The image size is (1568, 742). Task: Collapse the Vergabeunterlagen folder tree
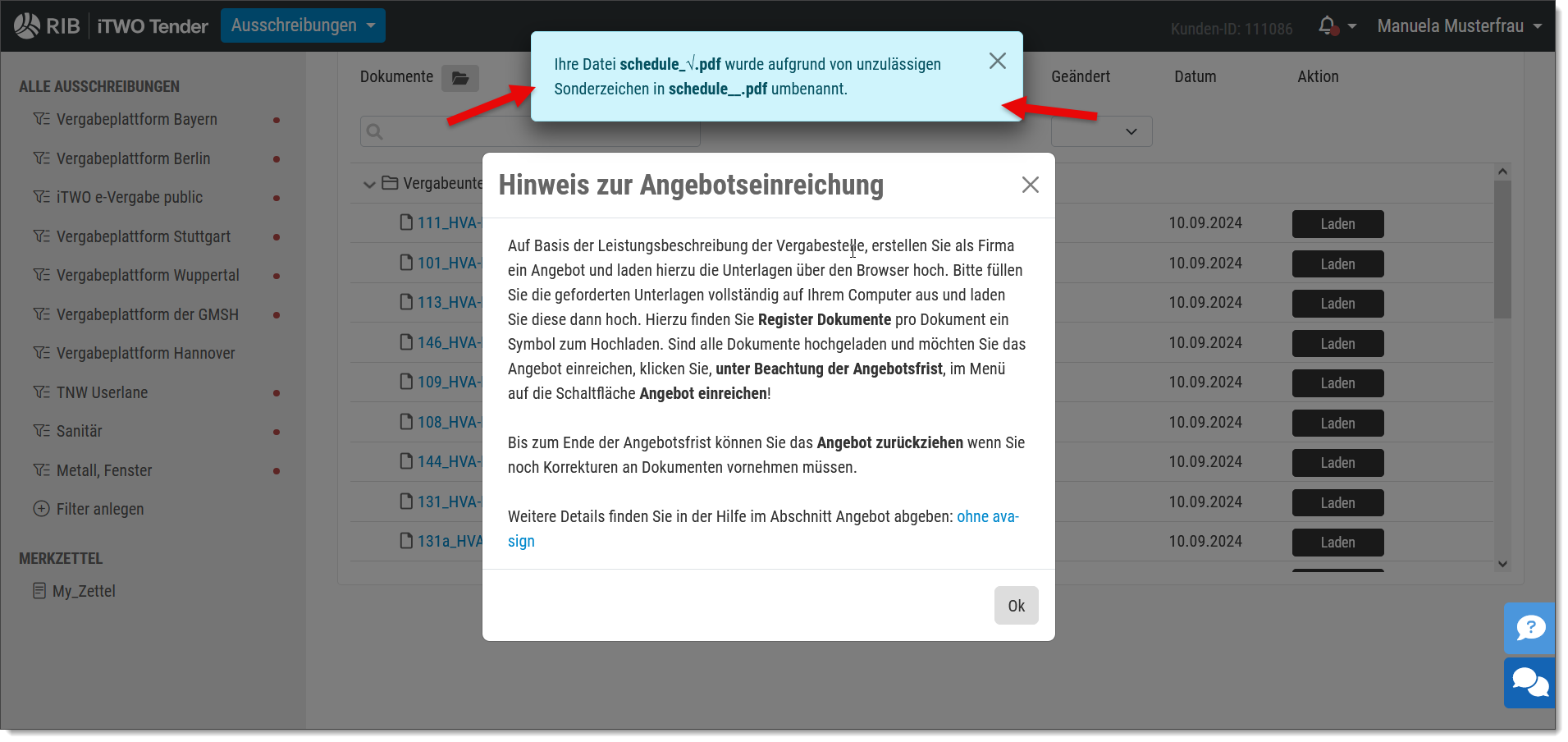click(x=369, y=184)
